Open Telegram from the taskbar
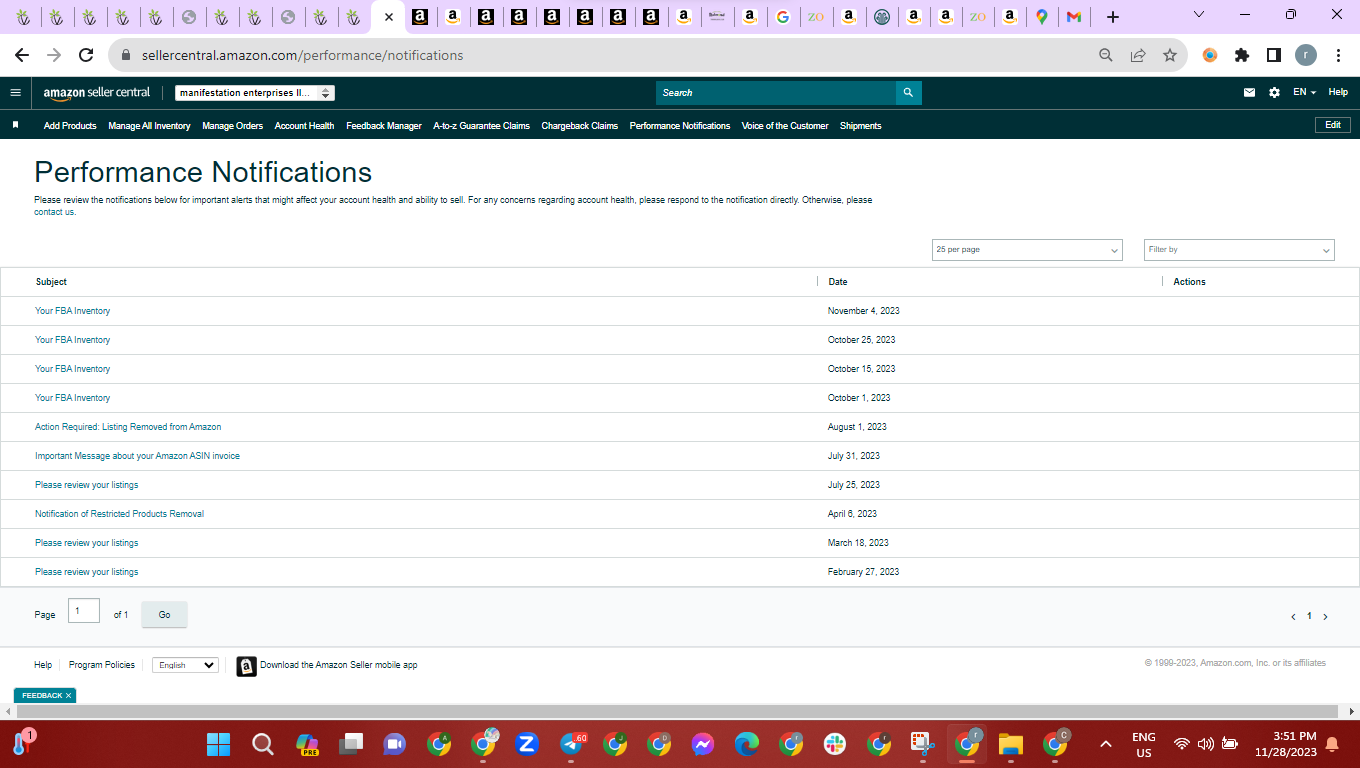Screen dimensions: 1360x768 click(x=572, y=744)
